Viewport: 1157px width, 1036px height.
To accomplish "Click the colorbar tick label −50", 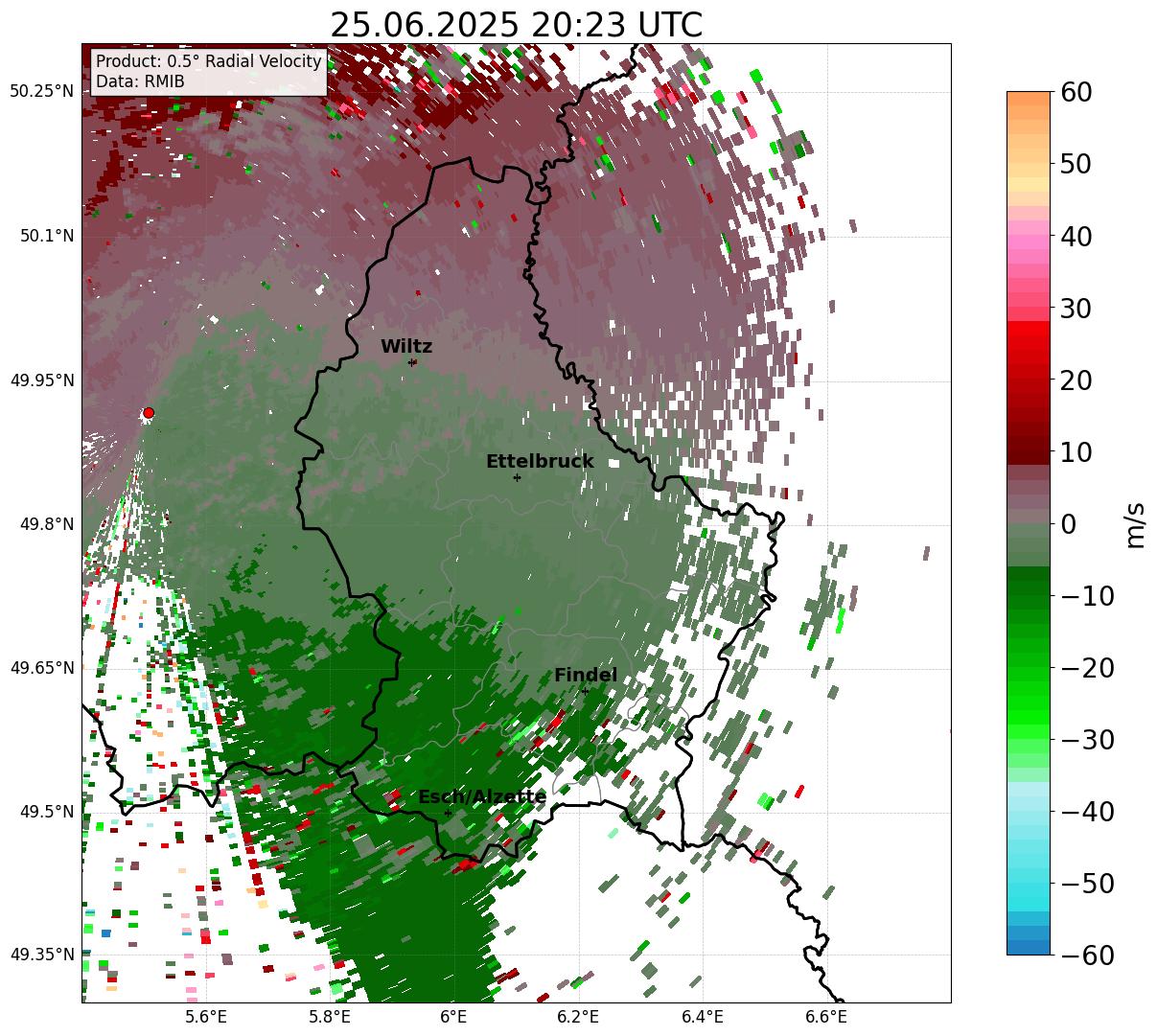I will tap(1087, 884).
